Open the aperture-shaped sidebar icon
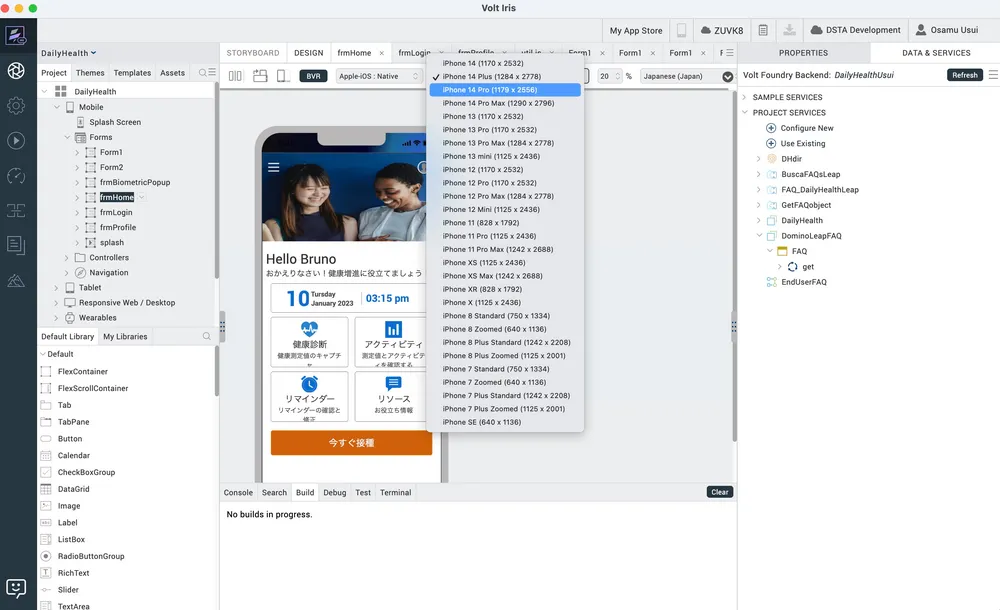Image resolution: width=1000 pixels, height=610 pixels. click(16, 70)
